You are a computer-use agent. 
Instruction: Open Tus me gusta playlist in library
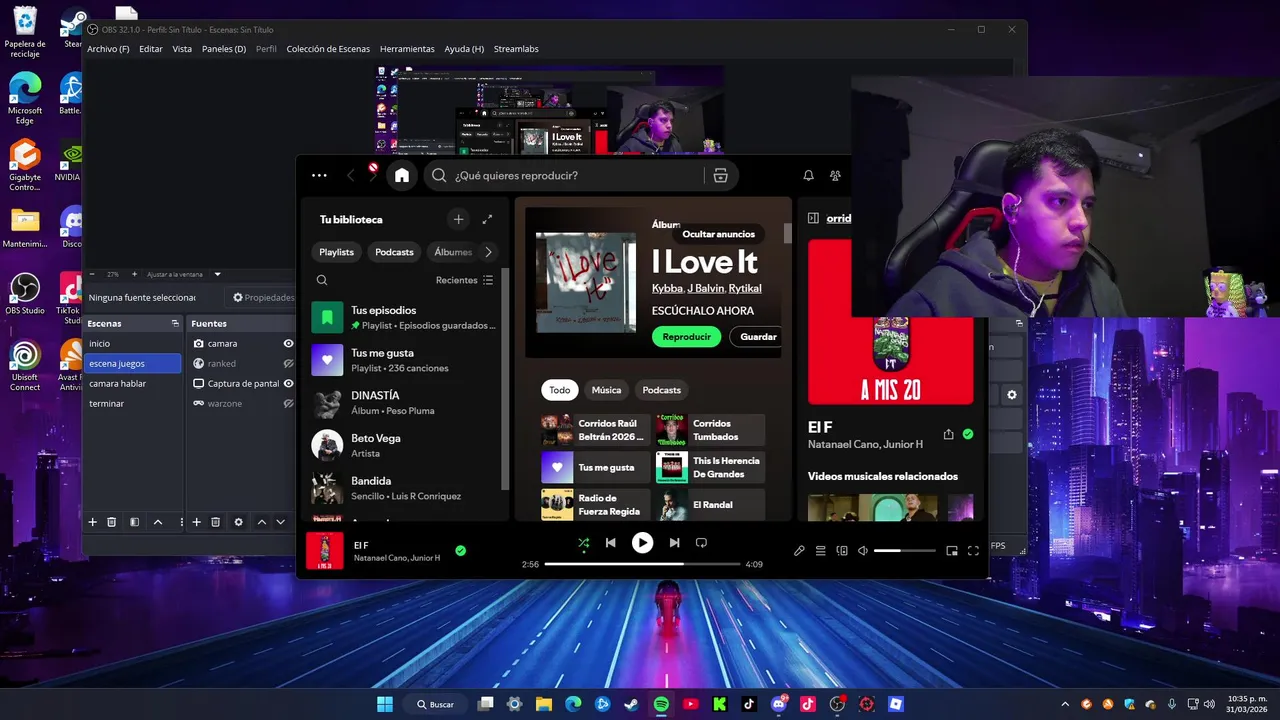tap(404, 360)
